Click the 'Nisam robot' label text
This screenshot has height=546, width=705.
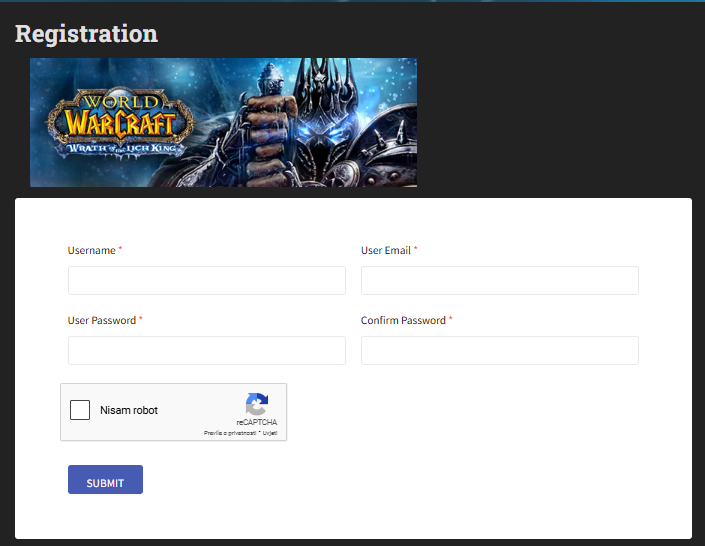(x=129, y=411)
